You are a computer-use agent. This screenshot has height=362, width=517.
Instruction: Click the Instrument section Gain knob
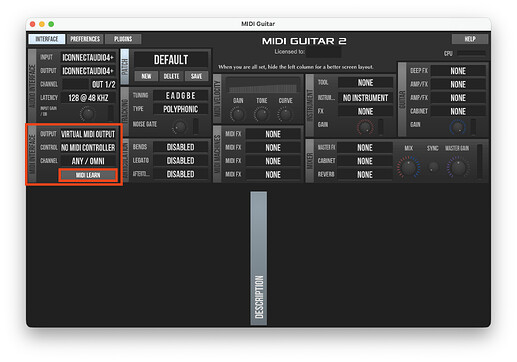(x=365, y=127)
